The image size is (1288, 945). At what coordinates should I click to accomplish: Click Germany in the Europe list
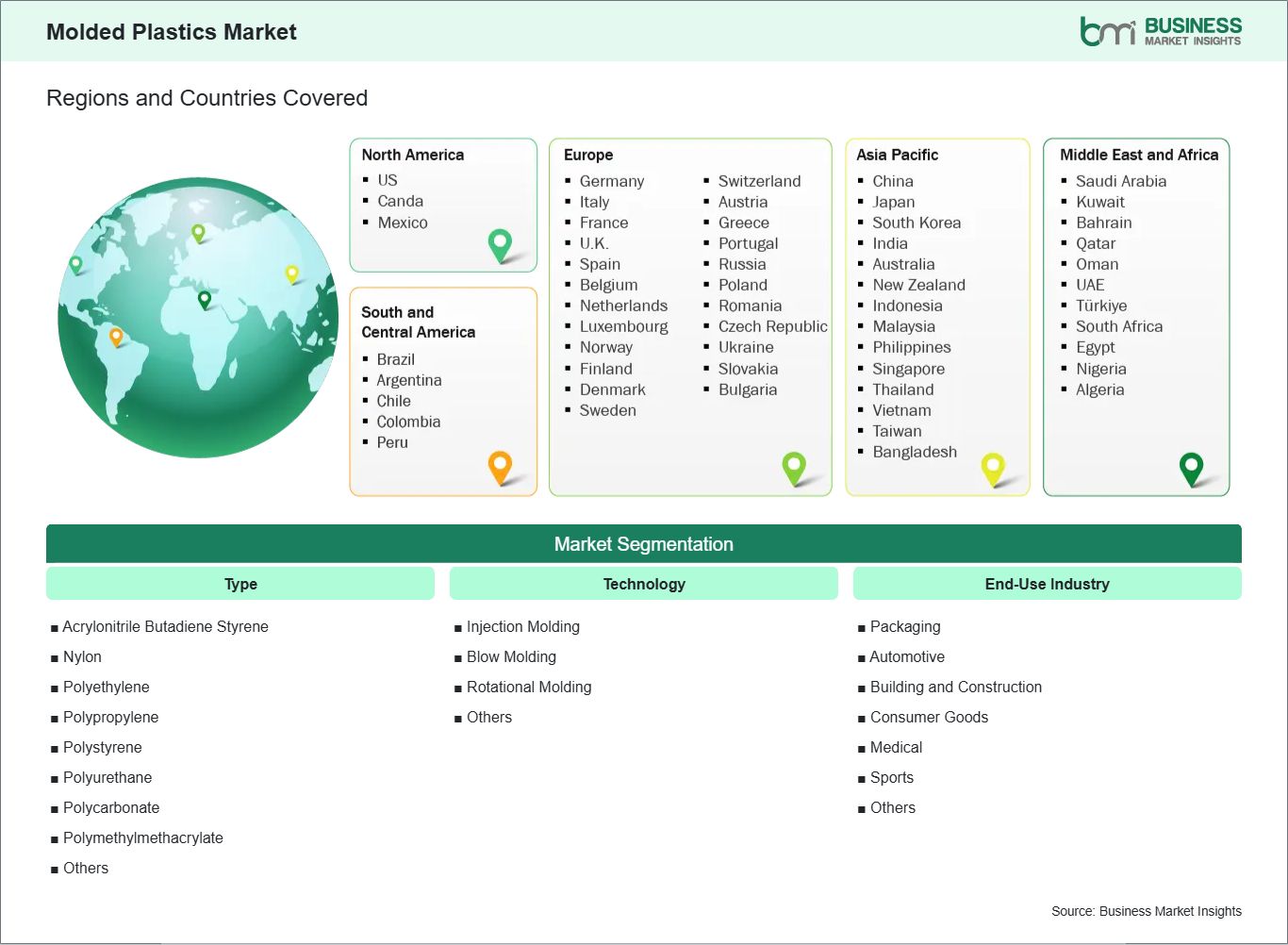pyautogui.click(x=611, y=181)
